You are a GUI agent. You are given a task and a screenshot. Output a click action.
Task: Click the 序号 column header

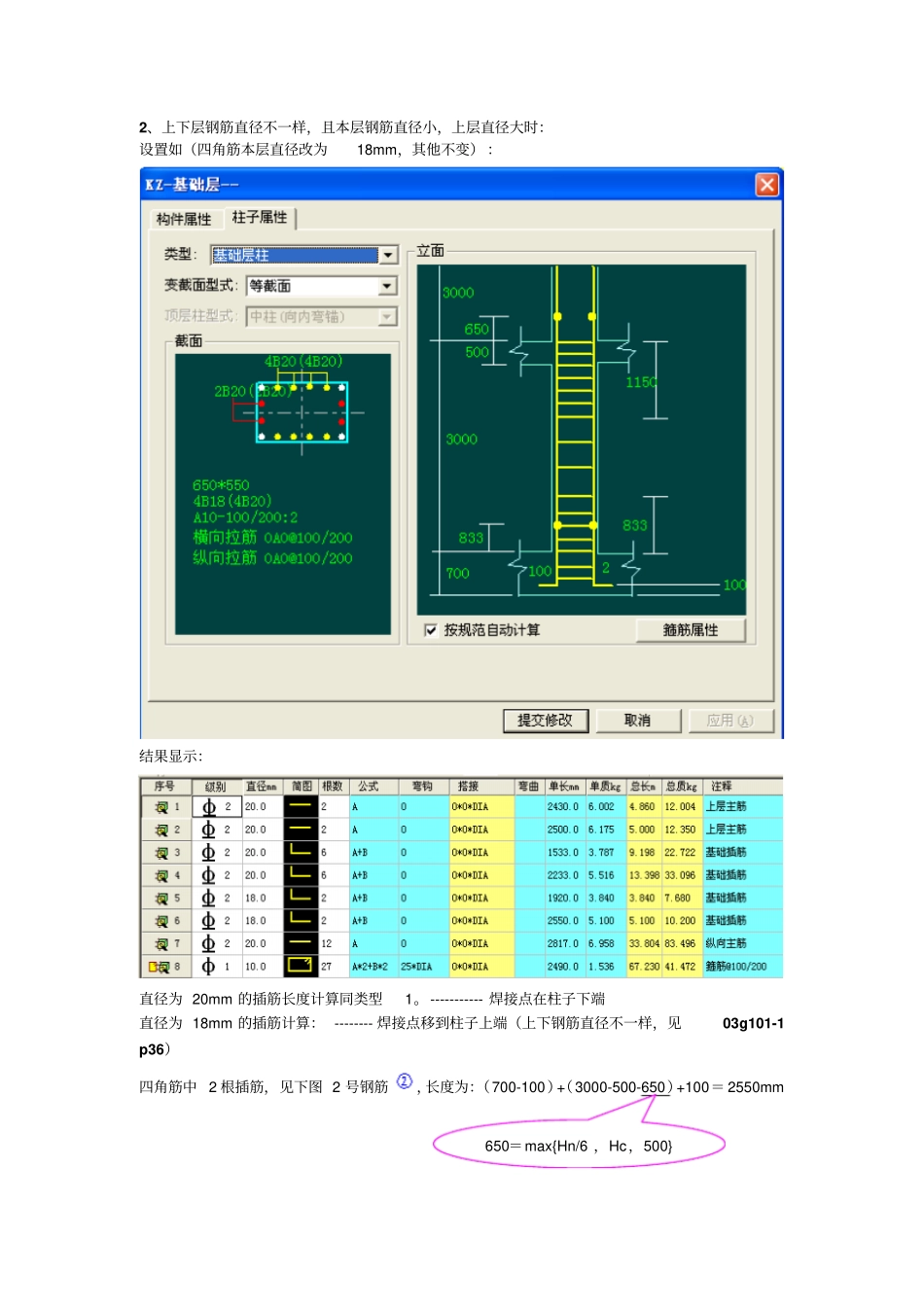click(x=164, y=786)
